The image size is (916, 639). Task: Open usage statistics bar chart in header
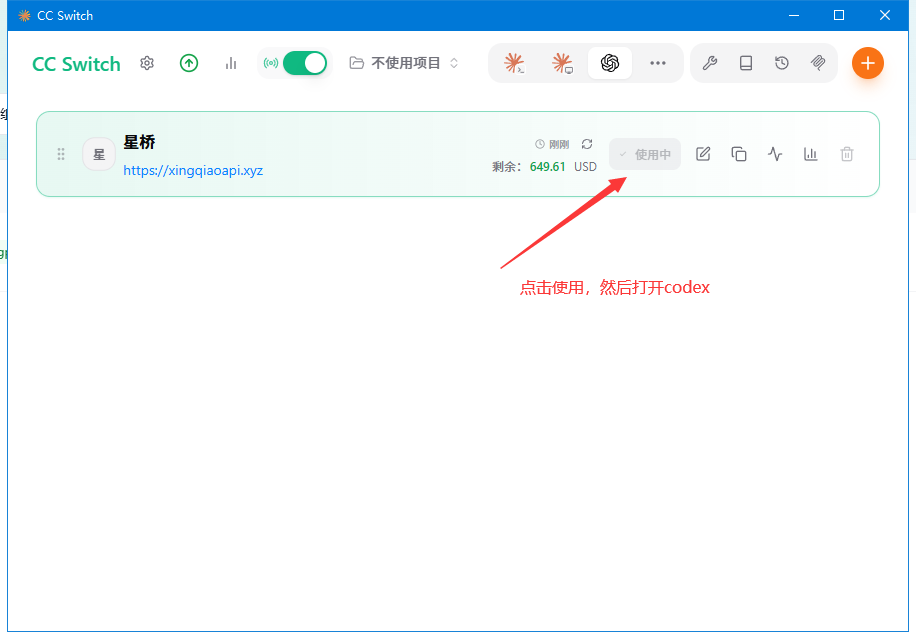point(231,63)
